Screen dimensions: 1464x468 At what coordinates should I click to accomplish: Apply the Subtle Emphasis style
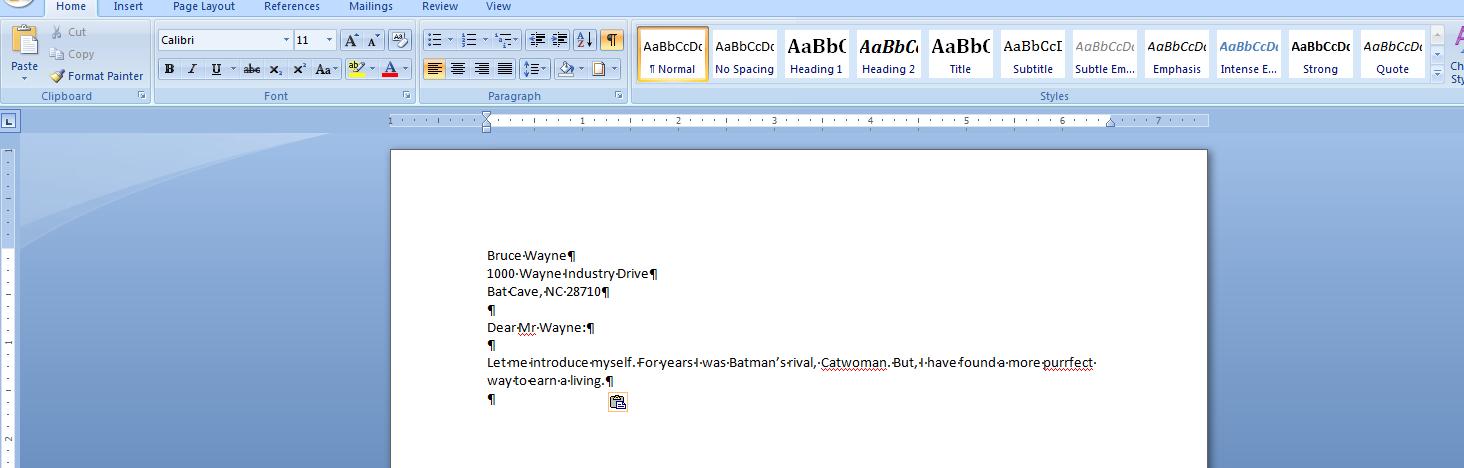pyautogui.click(x=1105, y=54)
